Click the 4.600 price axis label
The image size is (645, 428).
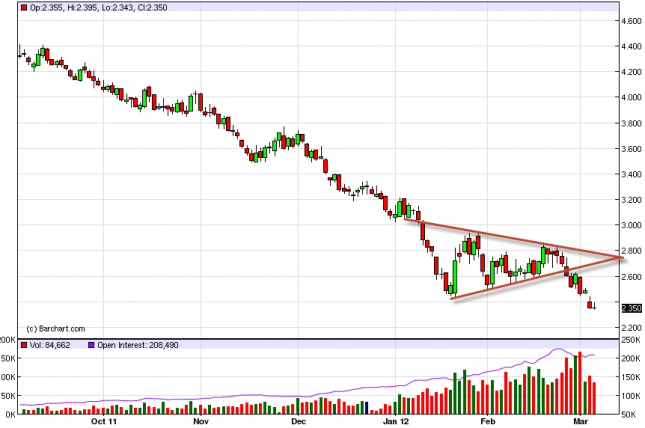[x=632, y=21]
